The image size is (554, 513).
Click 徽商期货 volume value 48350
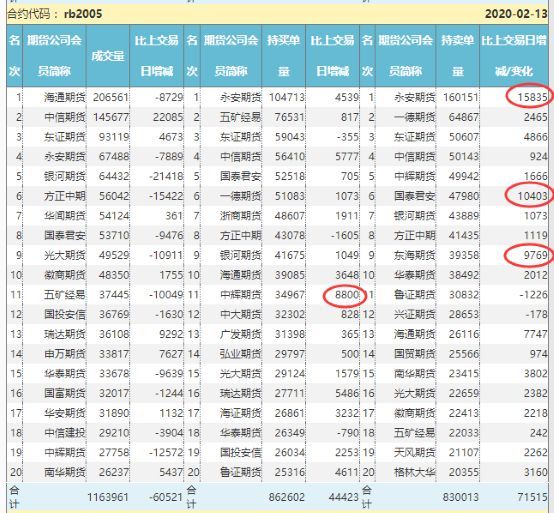click(x=114, y=275)
